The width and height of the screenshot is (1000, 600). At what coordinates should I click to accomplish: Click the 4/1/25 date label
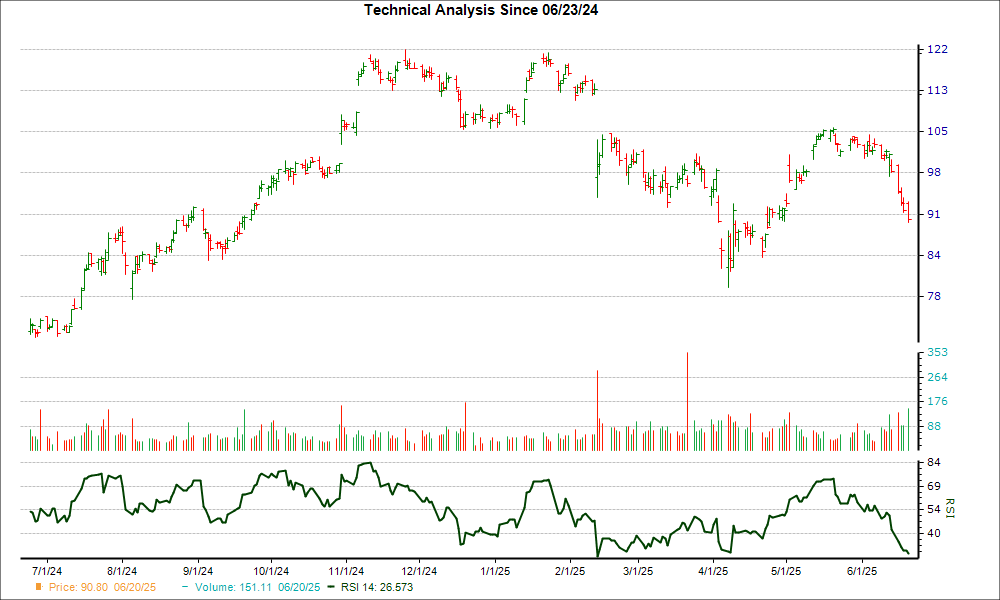(x=713, y=571)
